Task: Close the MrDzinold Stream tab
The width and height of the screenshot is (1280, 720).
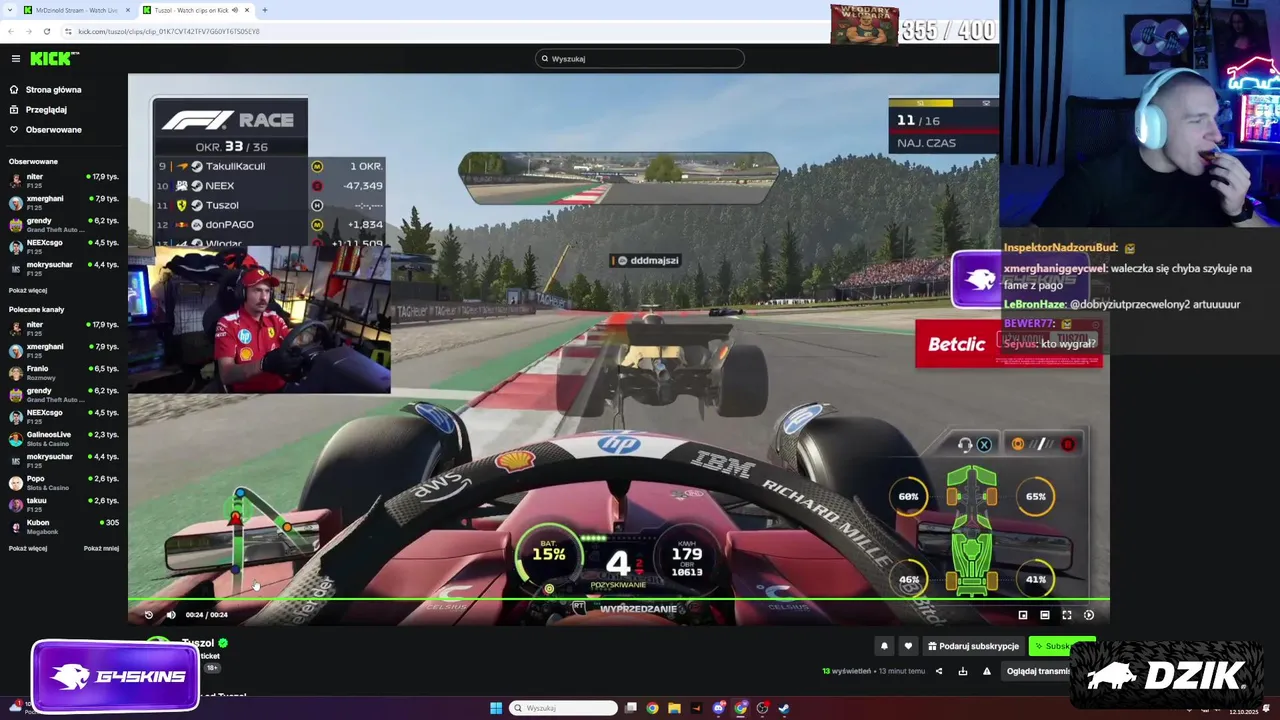Action: (126, 10)
